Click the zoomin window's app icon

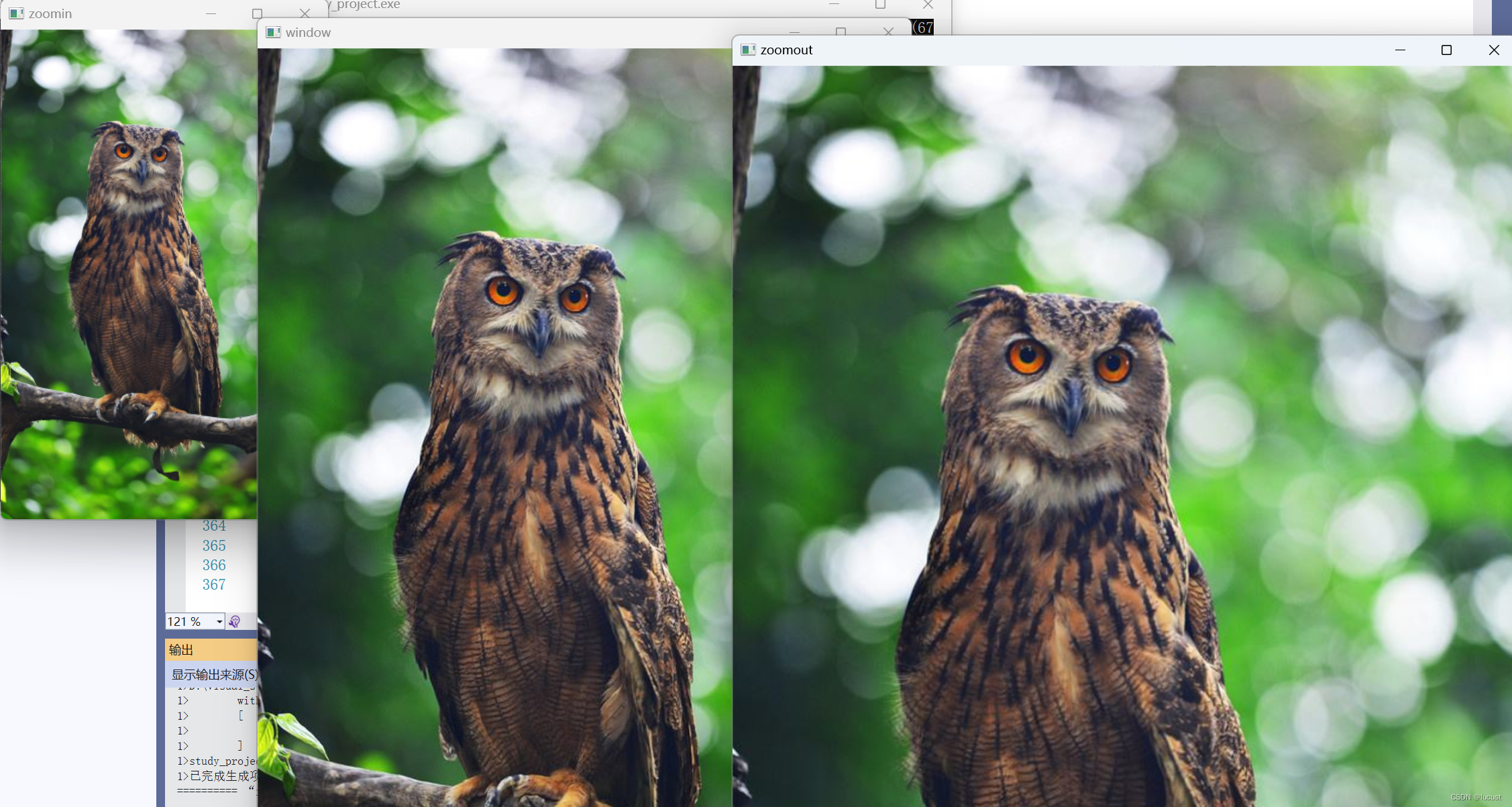click(16, 13)
